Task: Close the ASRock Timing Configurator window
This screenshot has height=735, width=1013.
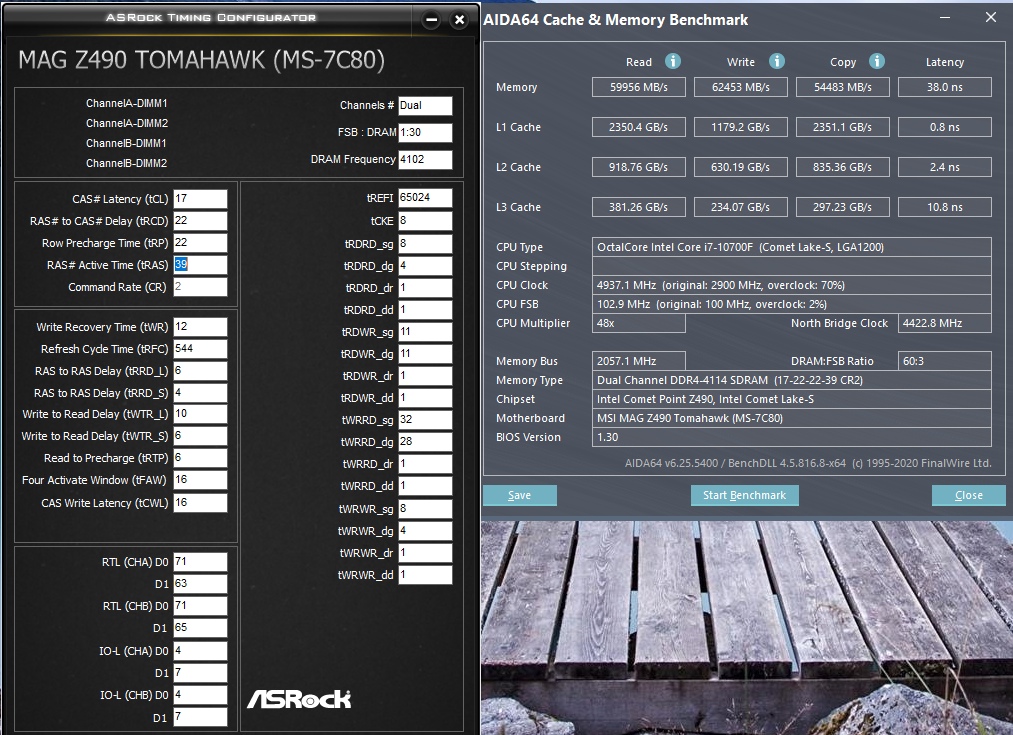Action: point(459,20)
